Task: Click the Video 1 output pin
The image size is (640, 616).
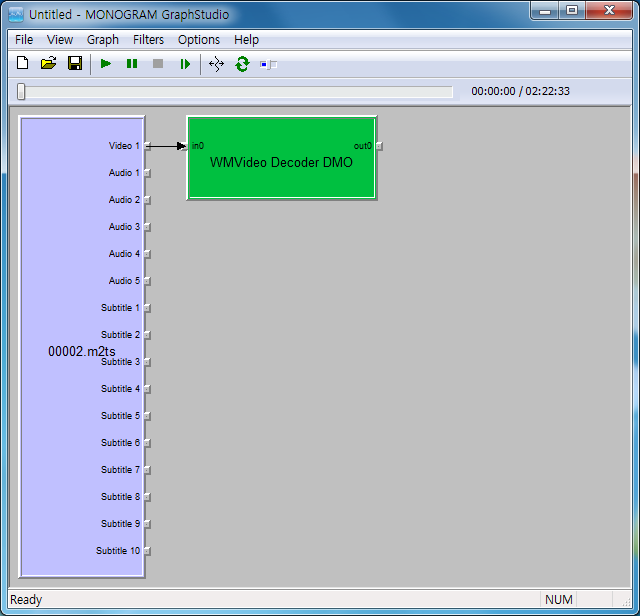Action: point(147,146)
